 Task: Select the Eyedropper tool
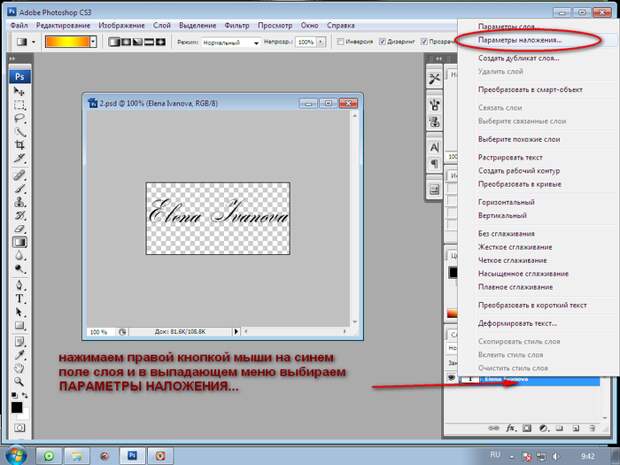(x=19, y=355)
